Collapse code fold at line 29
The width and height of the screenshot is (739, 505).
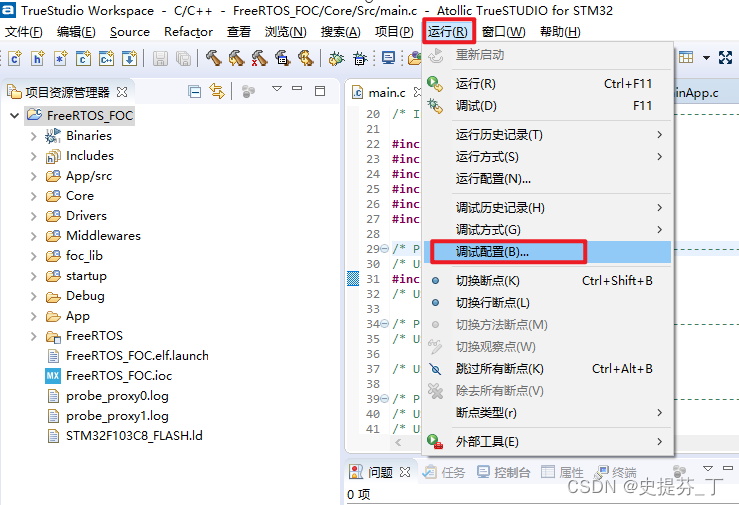385,249
